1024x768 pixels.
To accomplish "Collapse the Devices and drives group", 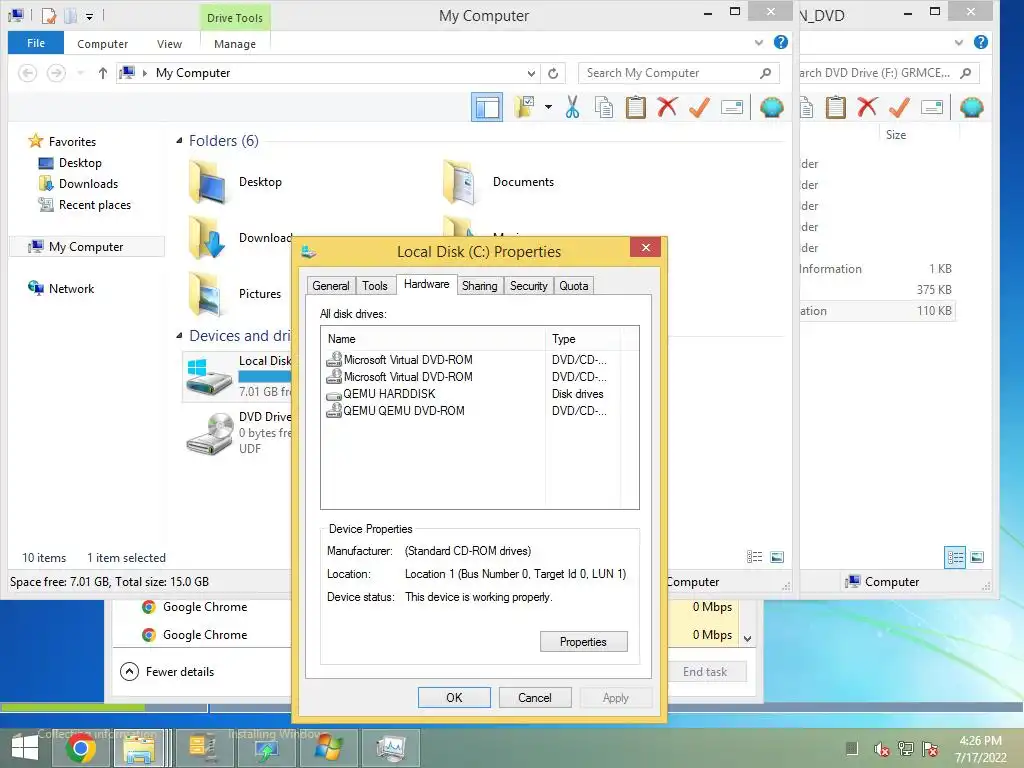I will tap(179, 336).
